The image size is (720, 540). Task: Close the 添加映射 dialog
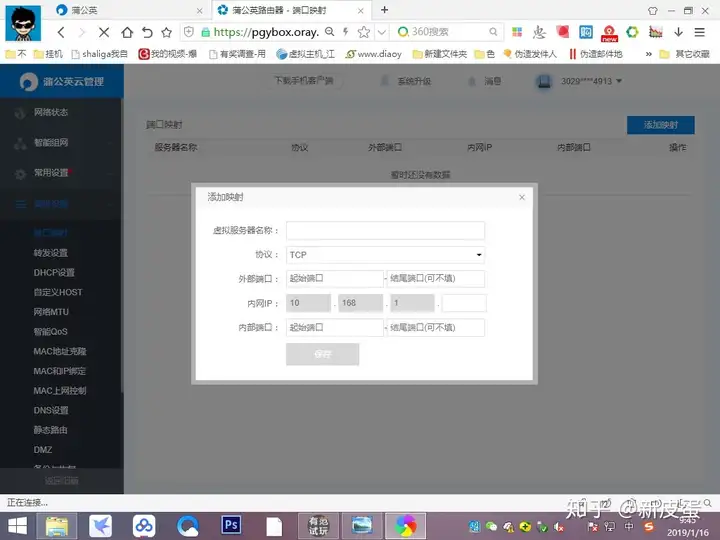[x=522, y=197]
